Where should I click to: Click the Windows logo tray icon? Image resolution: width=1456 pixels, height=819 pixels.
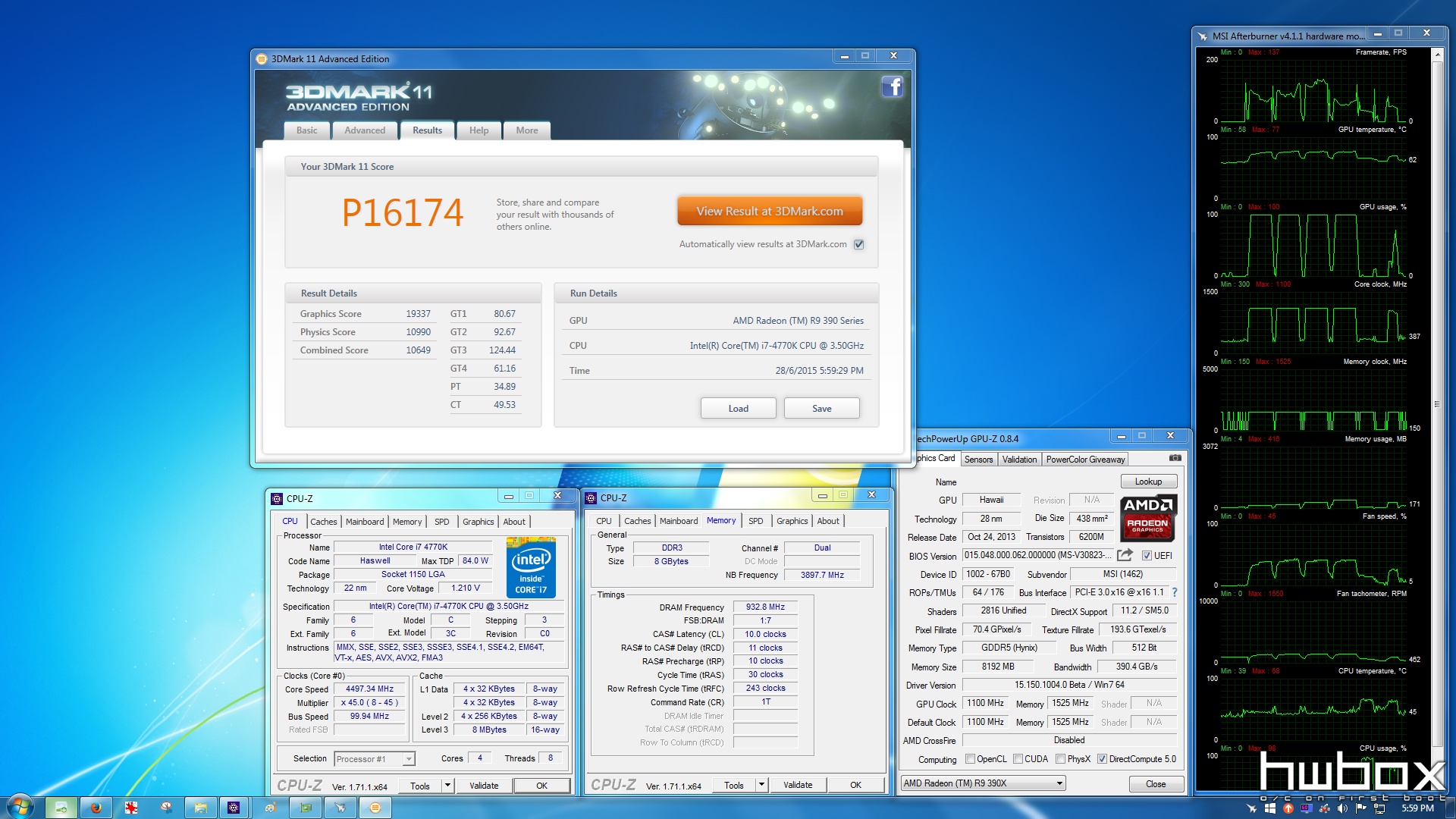1270,808
